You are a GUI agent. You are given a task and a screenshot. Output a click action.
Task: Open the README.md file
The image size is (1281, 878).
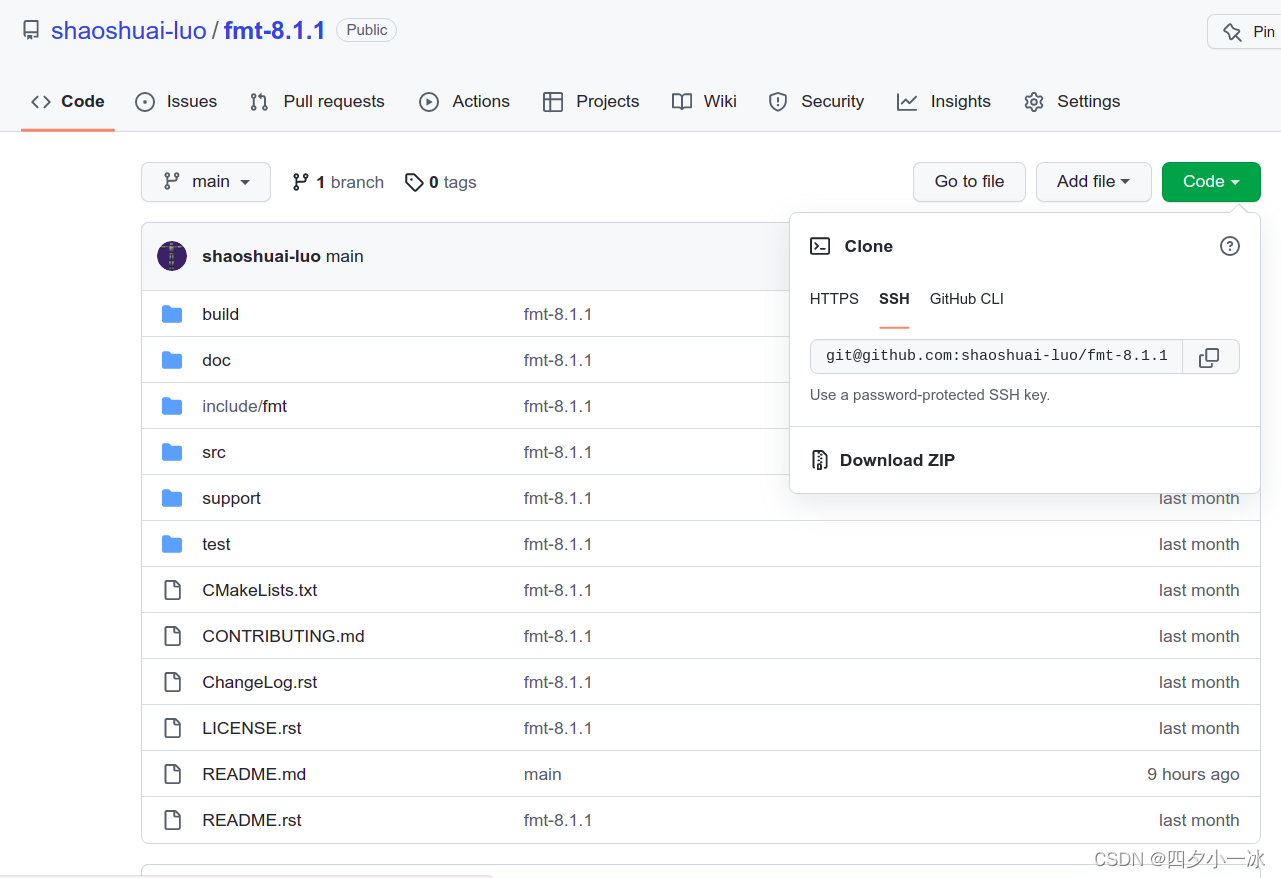254,774
